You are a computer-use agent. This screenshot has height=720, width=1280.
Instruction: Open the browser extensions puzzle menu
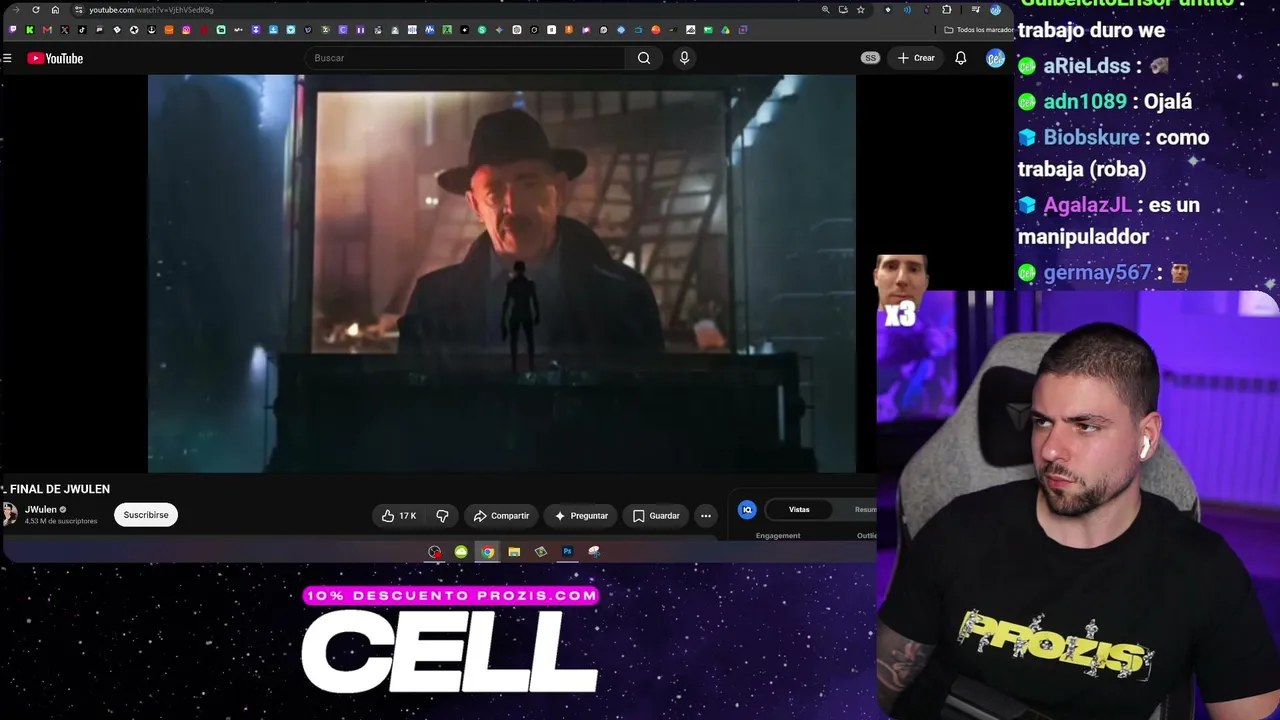946,10
